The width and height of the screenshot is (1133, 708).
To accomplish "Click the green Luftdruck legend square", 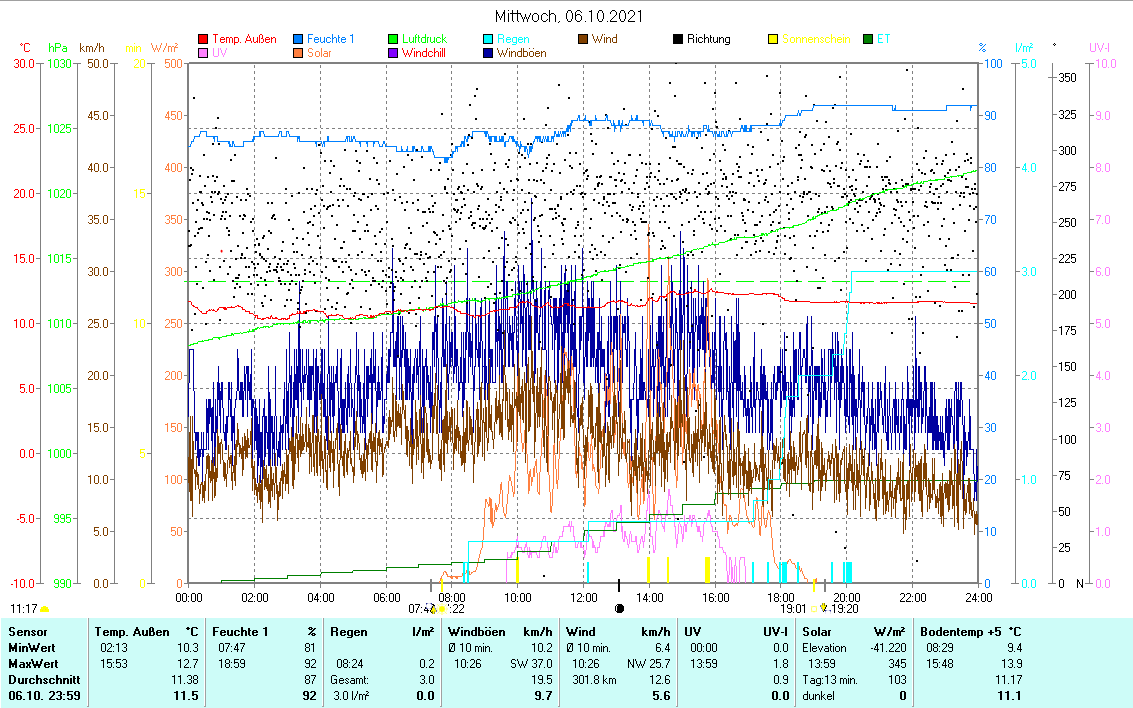I will coord(393,40).
